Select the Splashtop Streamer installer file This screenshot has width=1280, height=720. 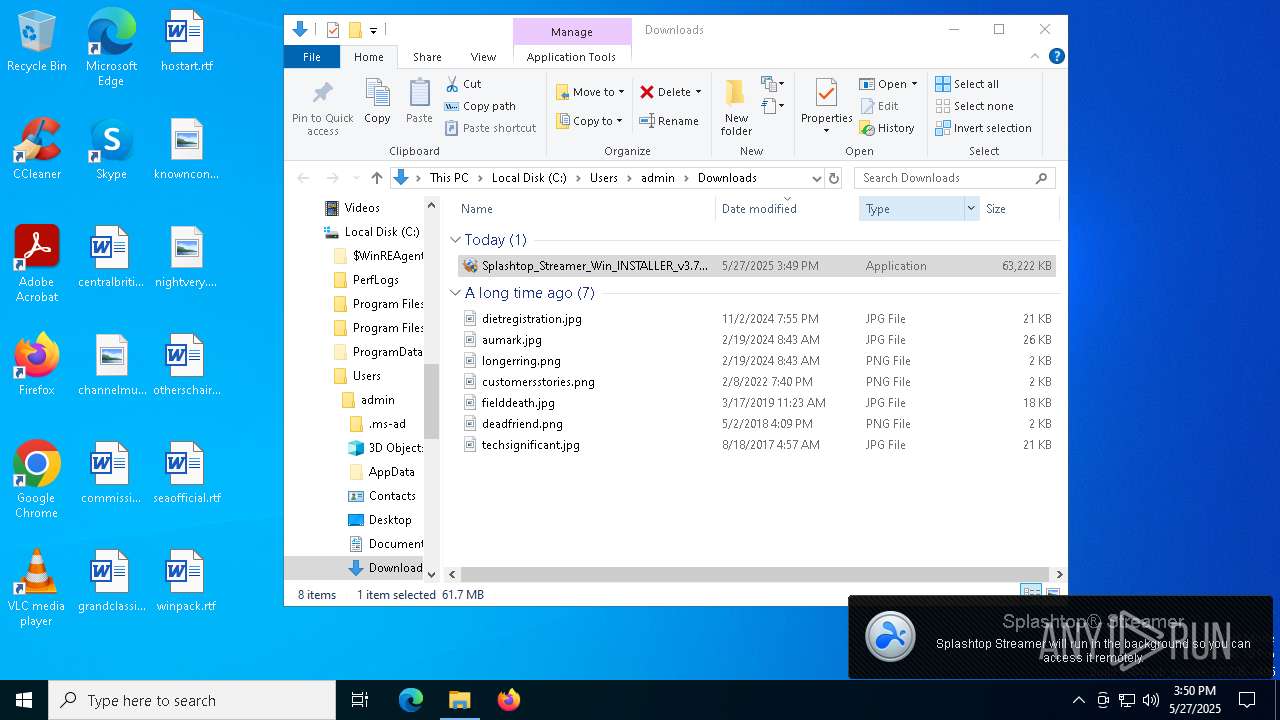757,266
